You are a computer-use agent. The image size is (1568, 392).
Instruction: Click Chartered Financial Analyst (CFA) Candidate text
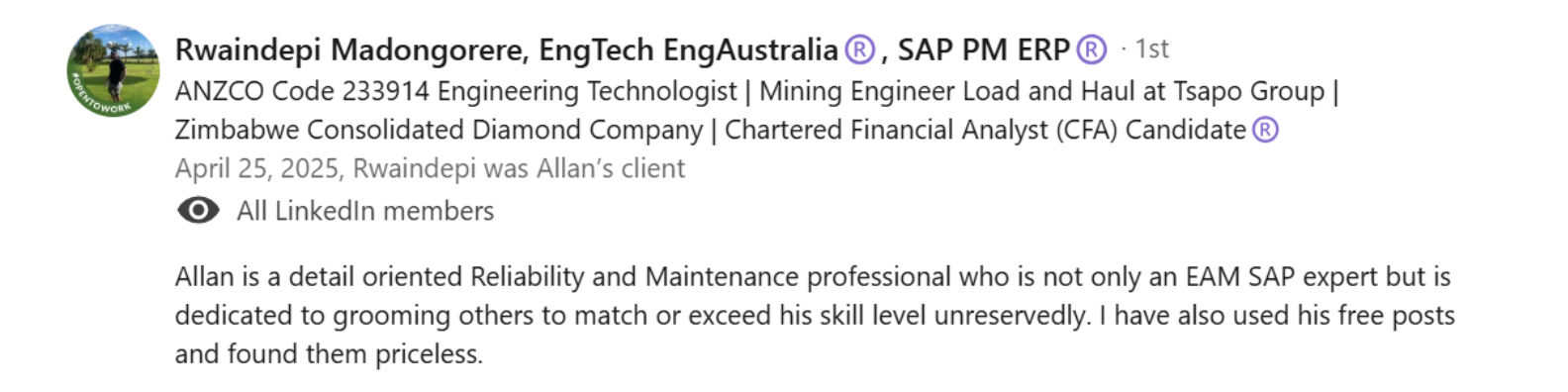click(x=985, y=130)
